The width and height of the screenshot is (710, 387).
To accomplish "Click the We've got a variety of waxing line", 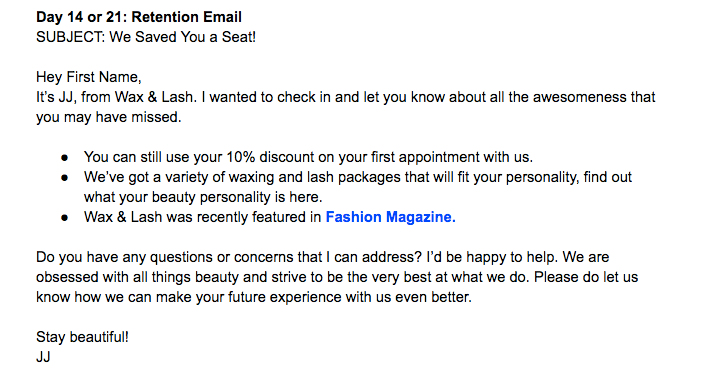I will tap(357, 177).
